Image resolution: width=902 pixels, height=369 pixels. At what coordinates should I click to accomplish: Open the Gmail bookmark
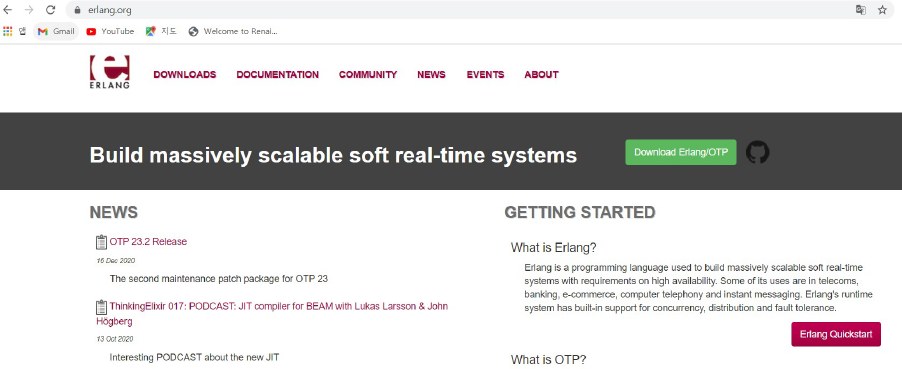coord(56,31)
